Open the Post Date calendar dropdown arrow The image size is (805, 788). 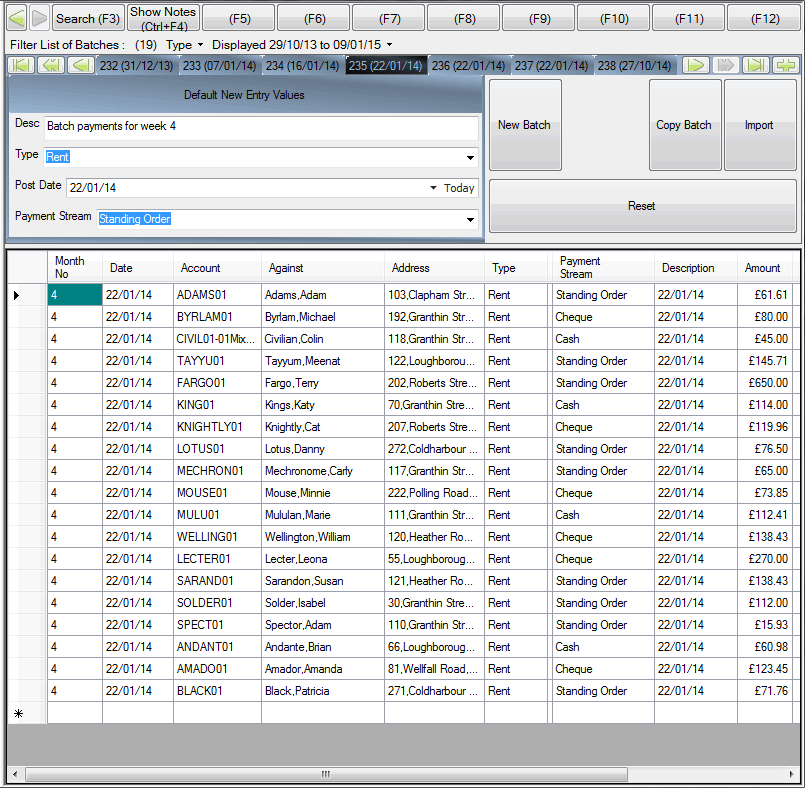click(433, 188)
